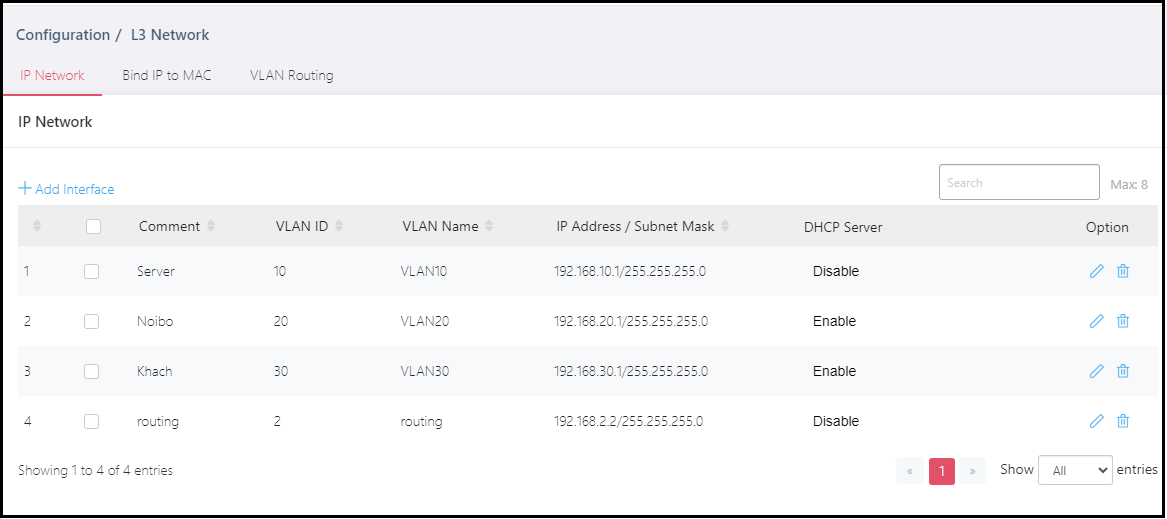Edit the Server VLAN10 interface row
1167x519 pixels.
pos(1096,271)
